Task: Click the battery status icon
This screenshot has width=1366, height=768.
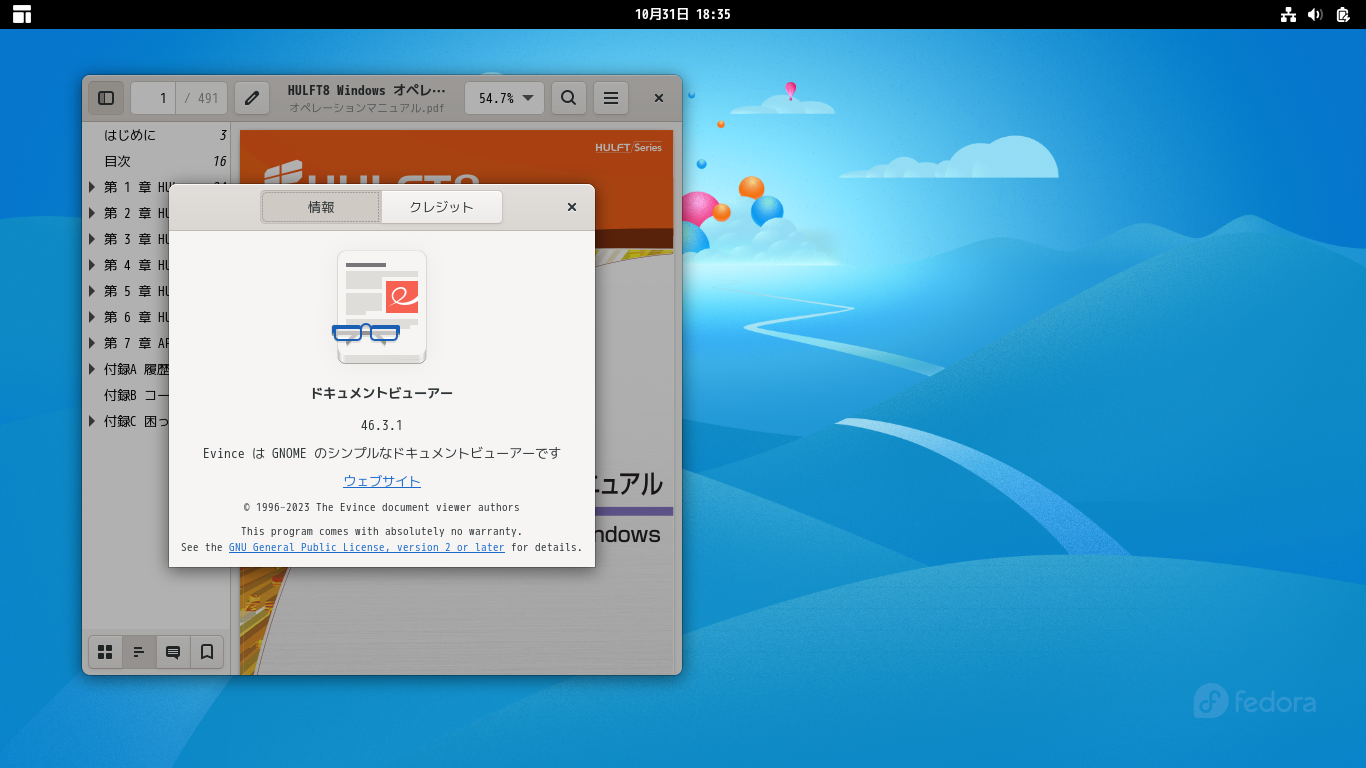Action: pos(1343,14)
